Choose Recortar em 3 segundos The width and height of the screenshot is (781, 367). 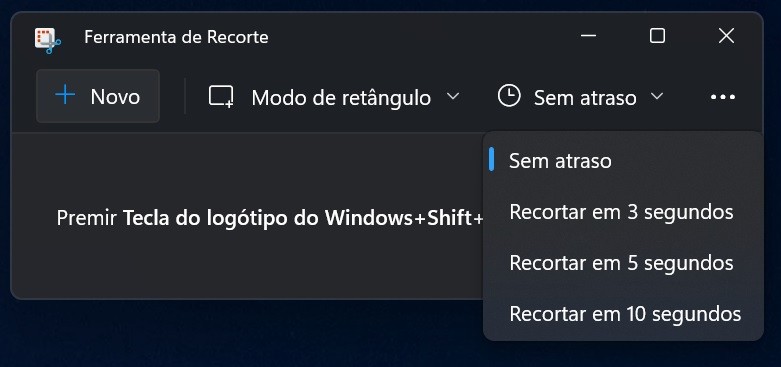point(623,212)
